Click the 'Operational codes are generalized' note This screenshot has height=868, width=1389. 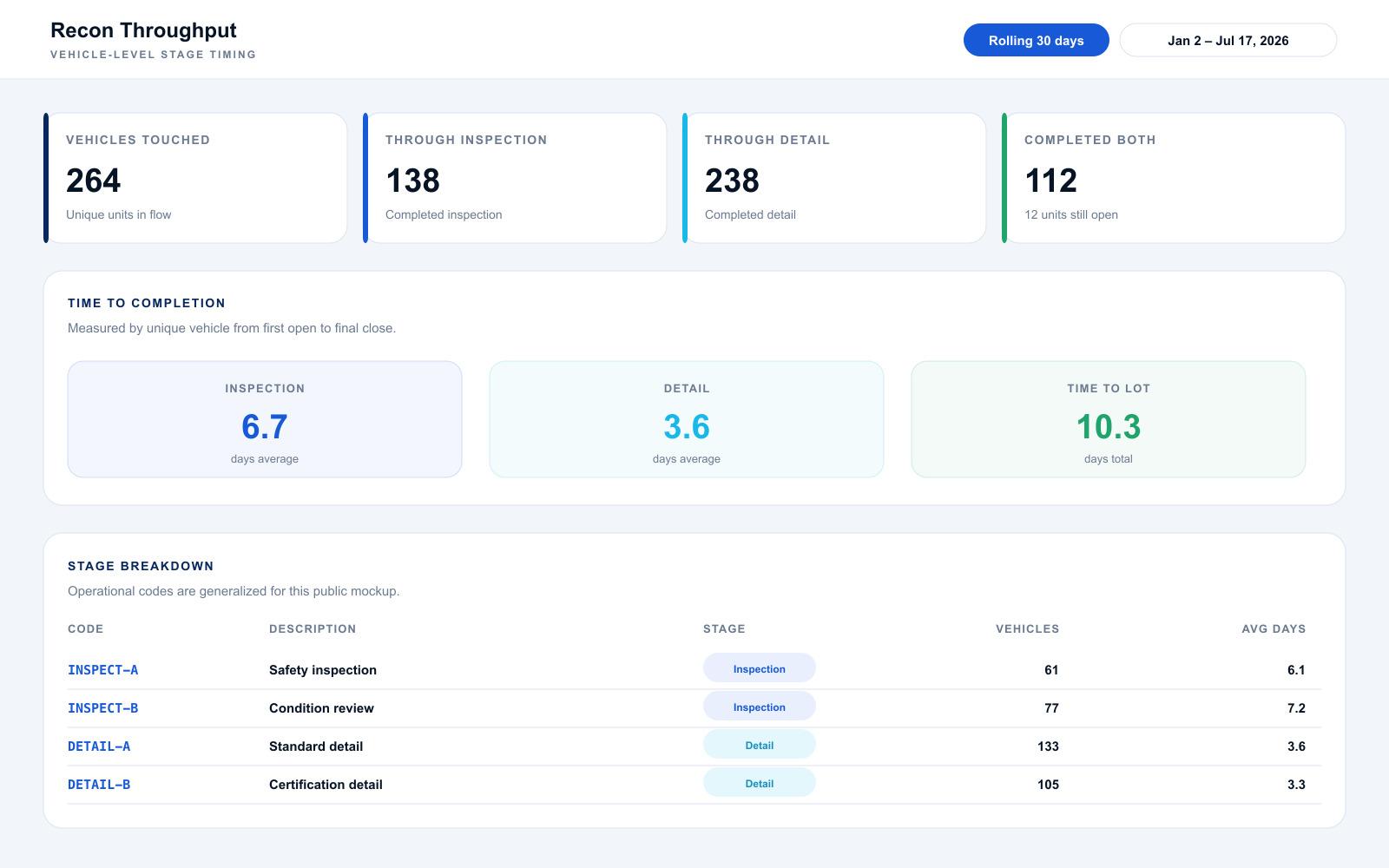pyautogui.click(x=234, y=591)
